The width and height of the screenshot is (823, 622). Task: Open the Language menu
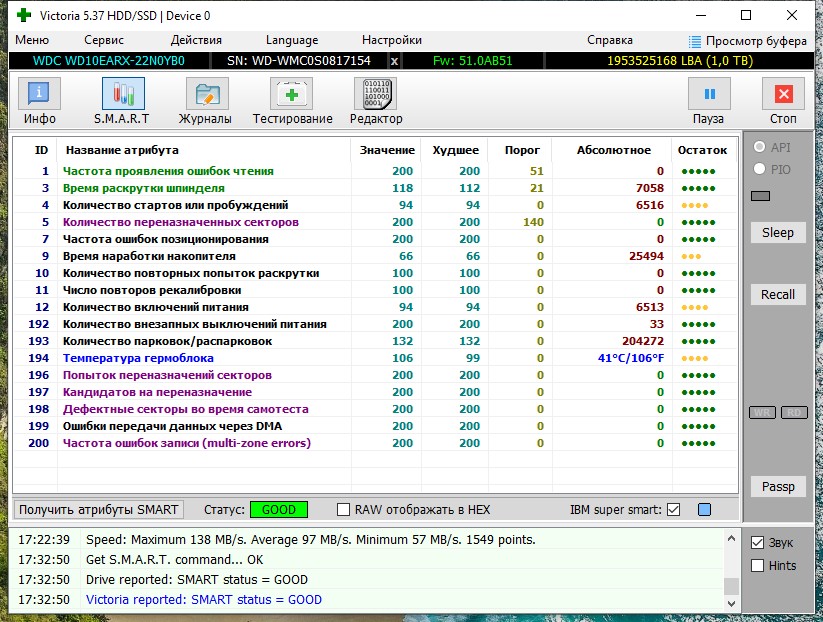point(292,40)
